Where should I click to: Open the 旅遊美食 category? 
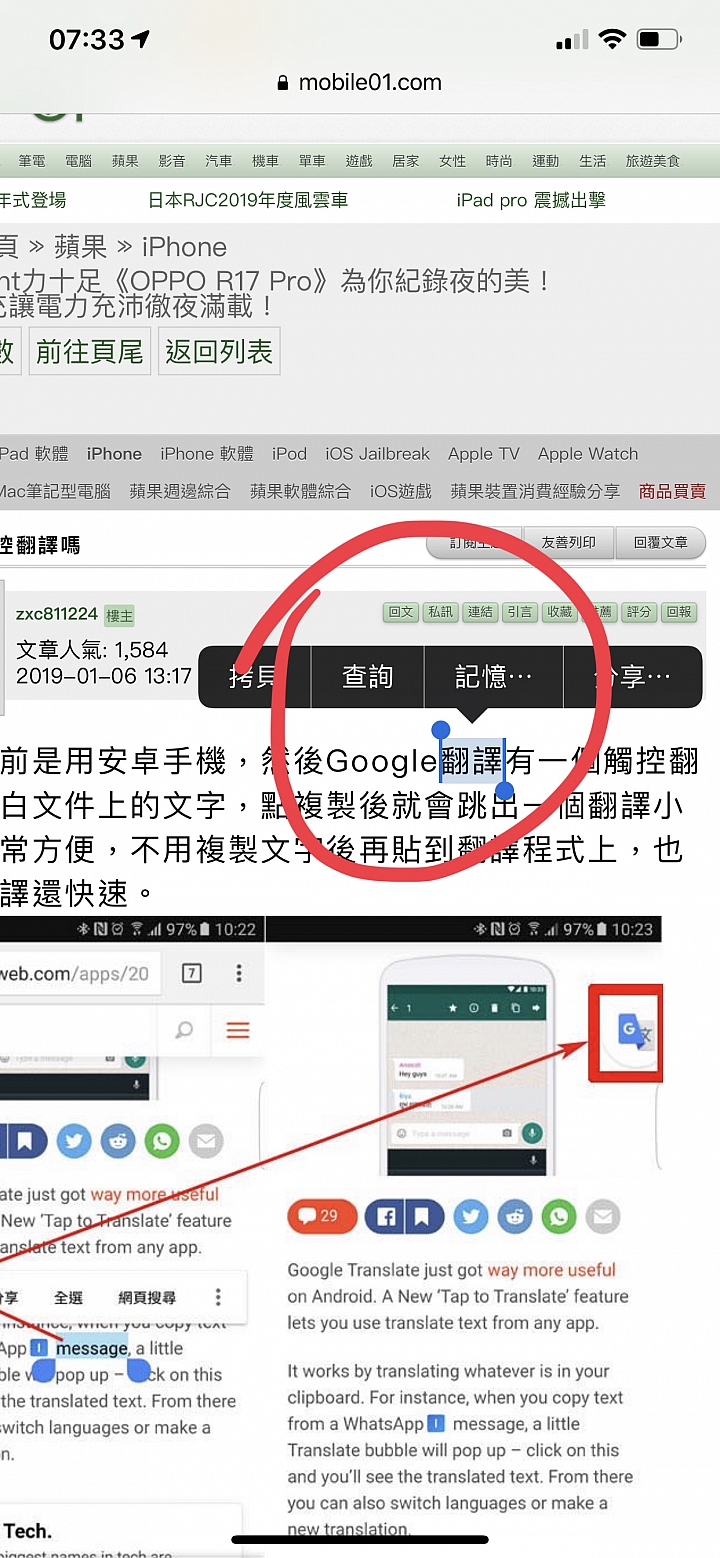point(653,161)
